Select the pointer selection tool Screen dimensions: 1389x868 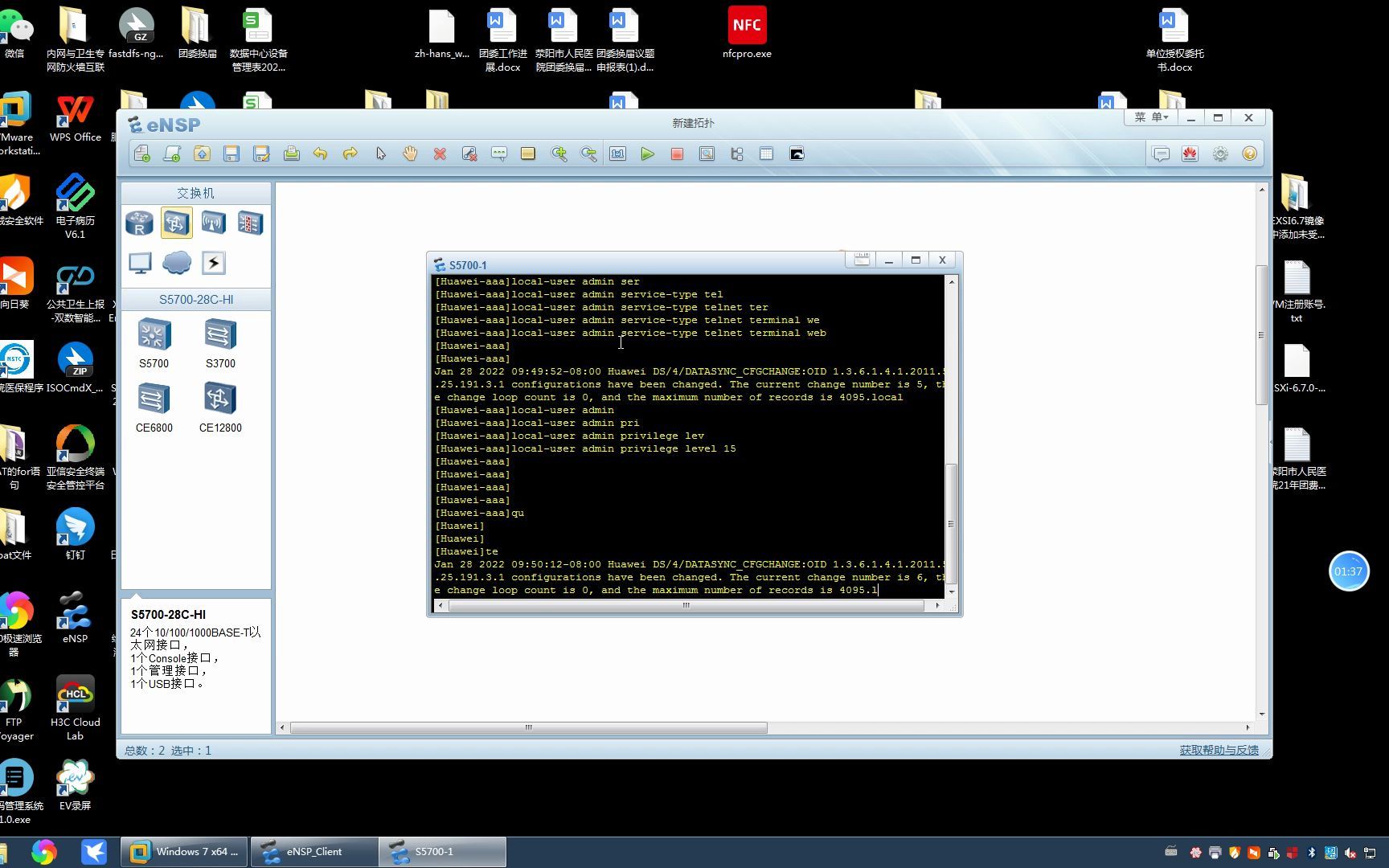coord(380,154)
